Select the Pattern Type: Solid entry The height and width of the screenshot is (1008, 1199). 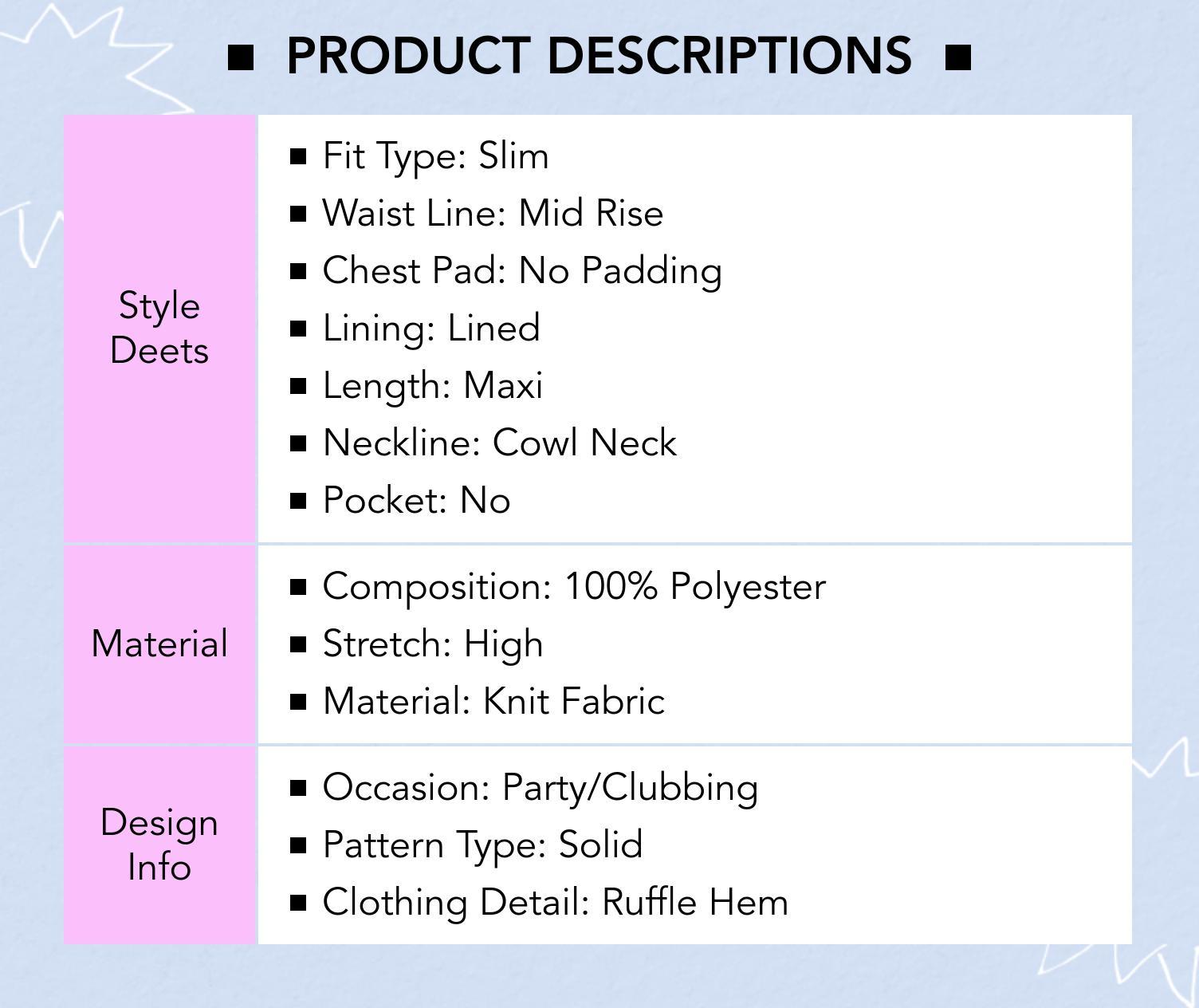(x=482, y=845)
